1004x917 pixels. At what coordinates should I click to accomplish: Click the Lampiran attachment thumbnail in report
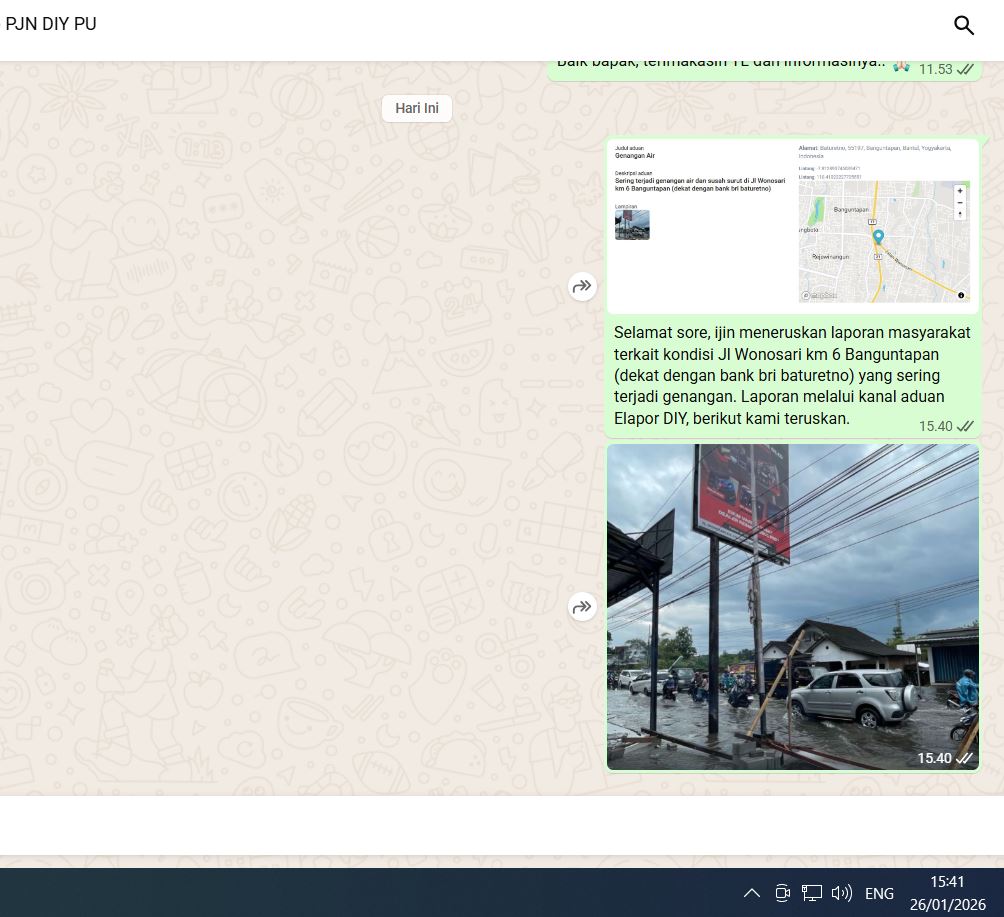pyautogui.click(x=632, y=225)
